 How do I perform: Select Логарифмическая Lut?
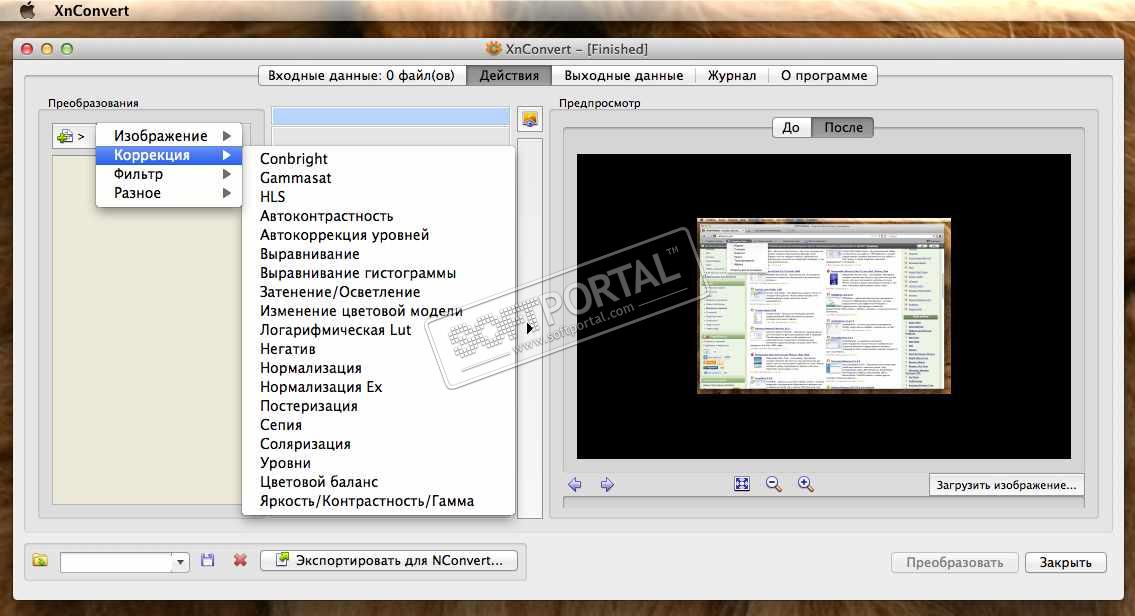coord(379,330)
